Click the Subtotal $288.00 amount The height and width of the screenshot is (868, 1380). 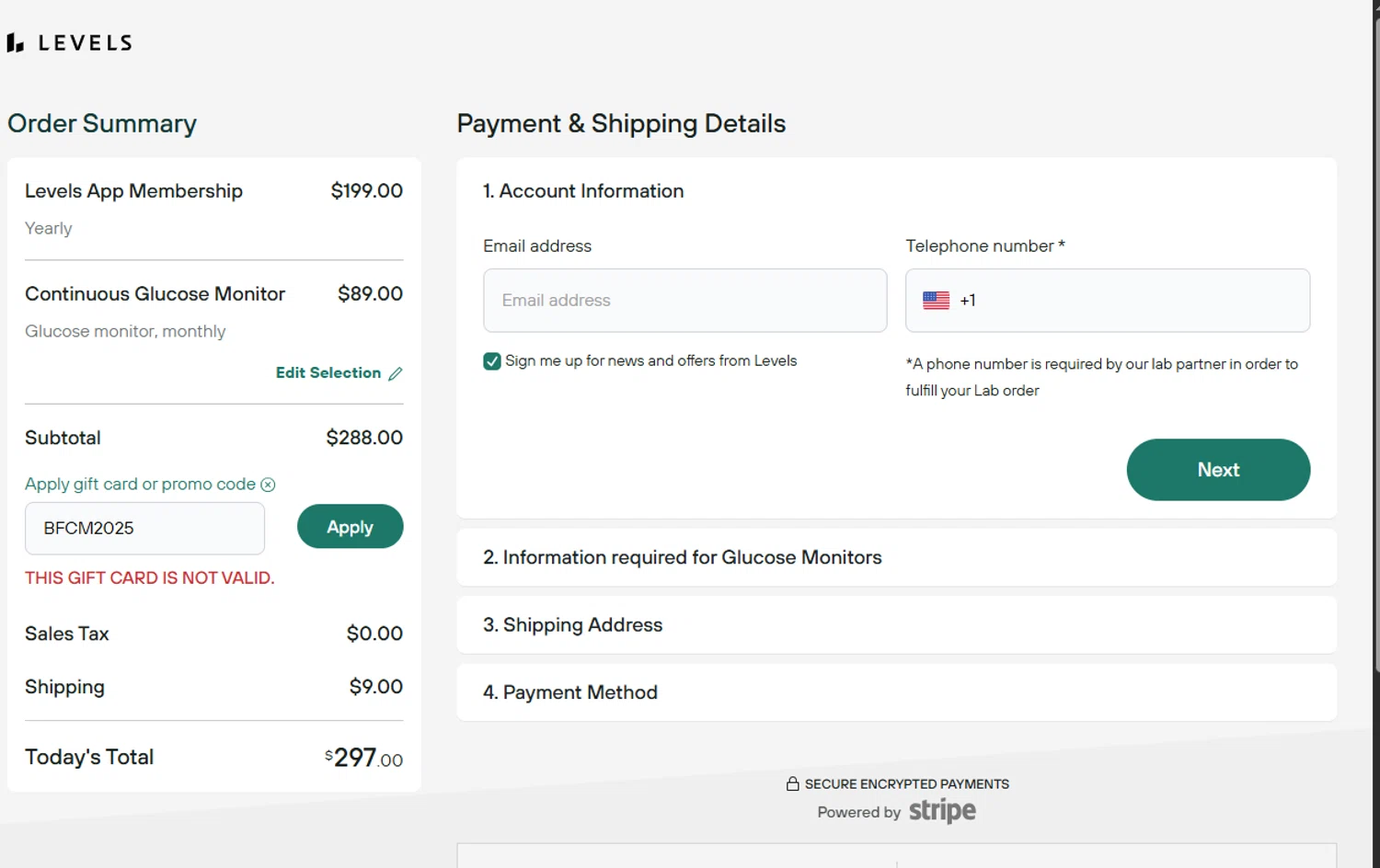364,438
